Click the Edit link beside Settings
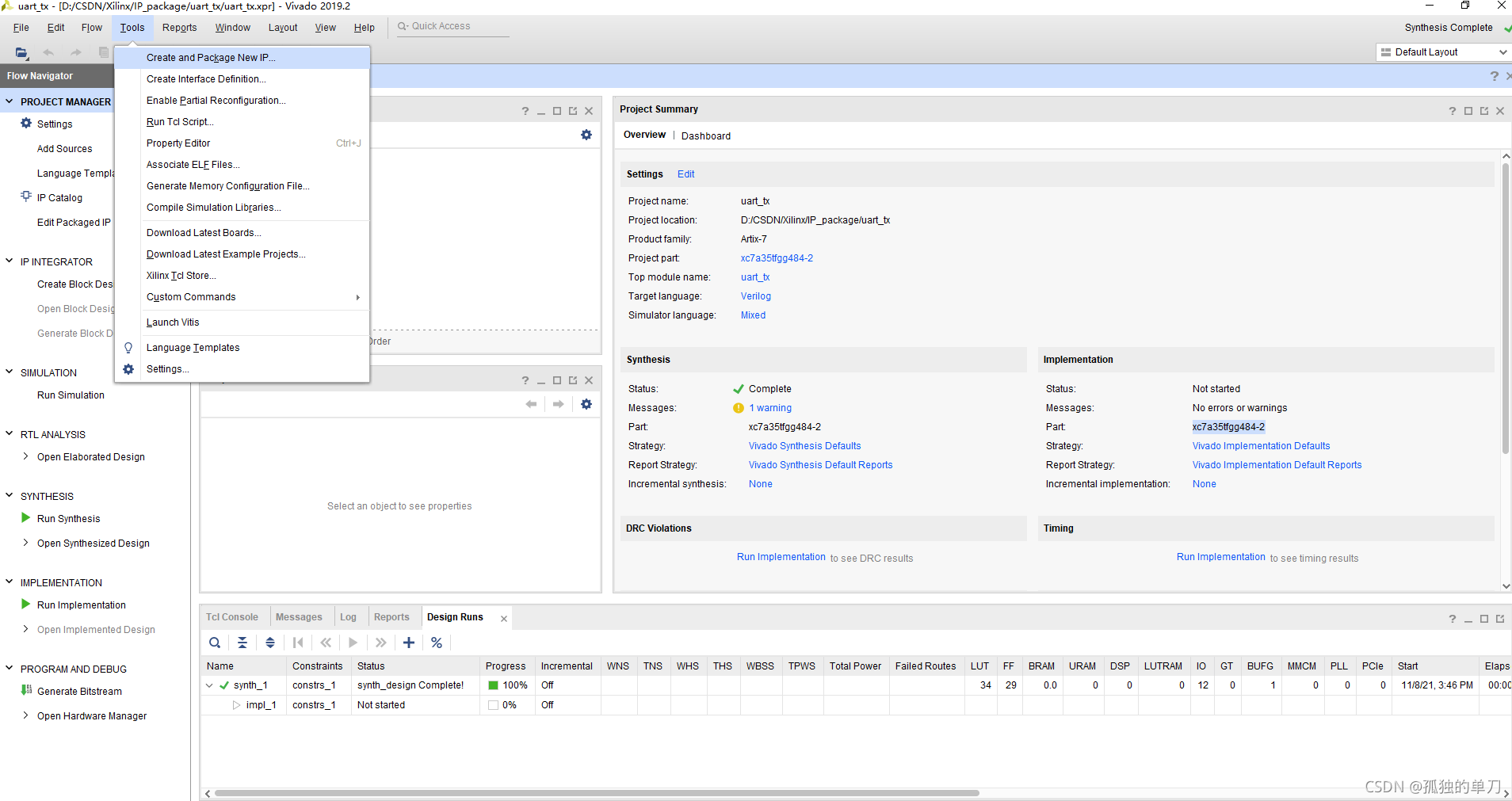Image resolution: width=1512 pixels, height=801 pixels. tap(686, 174)
